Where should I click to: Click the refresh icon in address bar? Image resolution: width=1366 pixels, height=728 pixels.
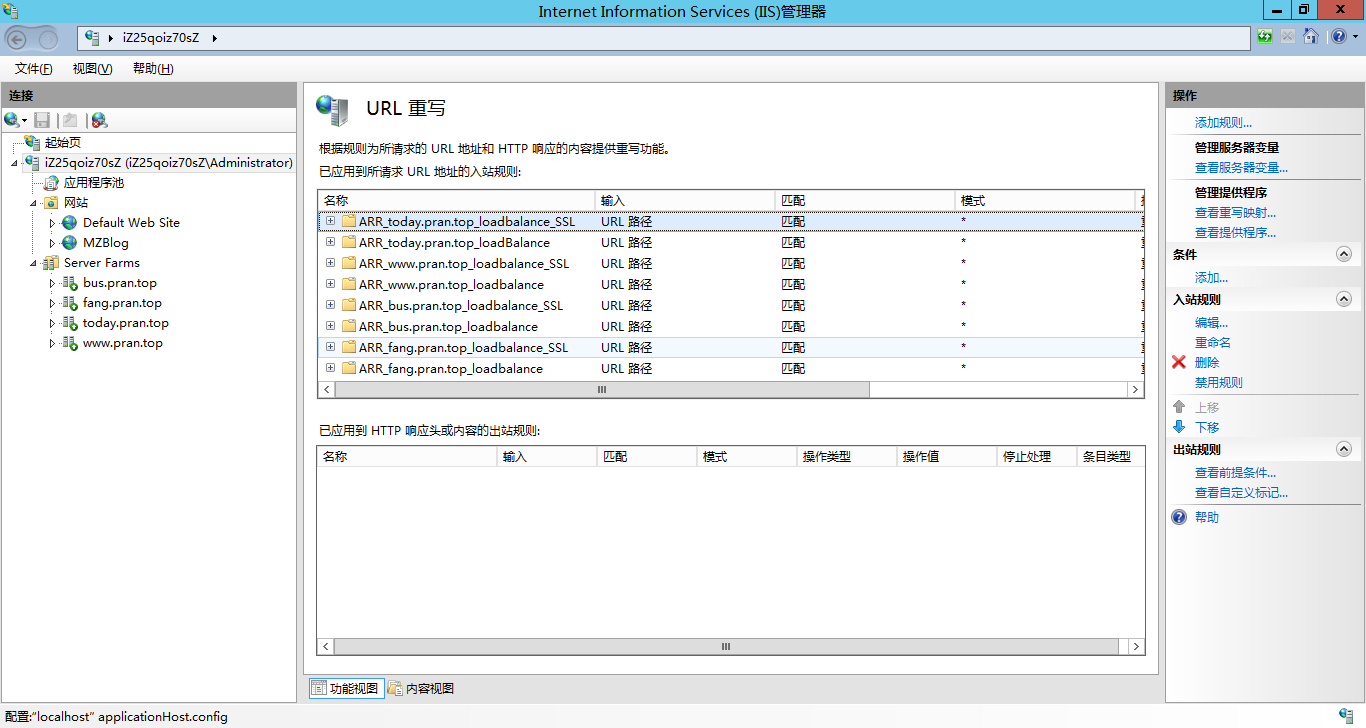coord(1266,37)
